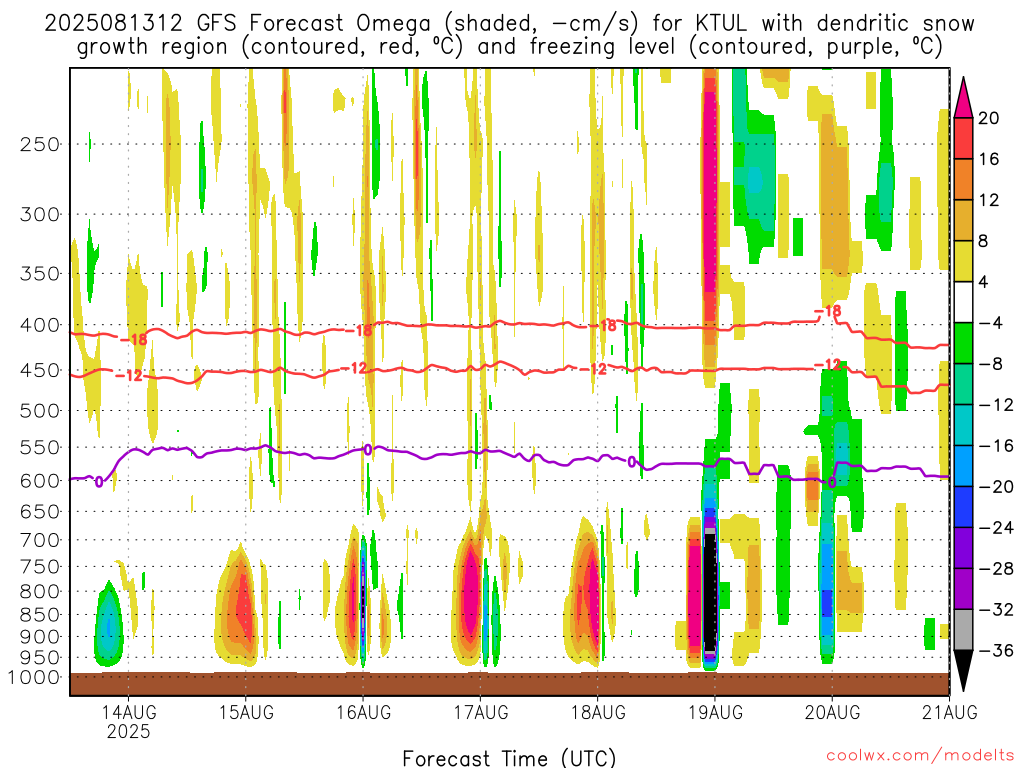Click the purple 0 freezing level label near 16AUG
1024x768 pixels.
368,449
